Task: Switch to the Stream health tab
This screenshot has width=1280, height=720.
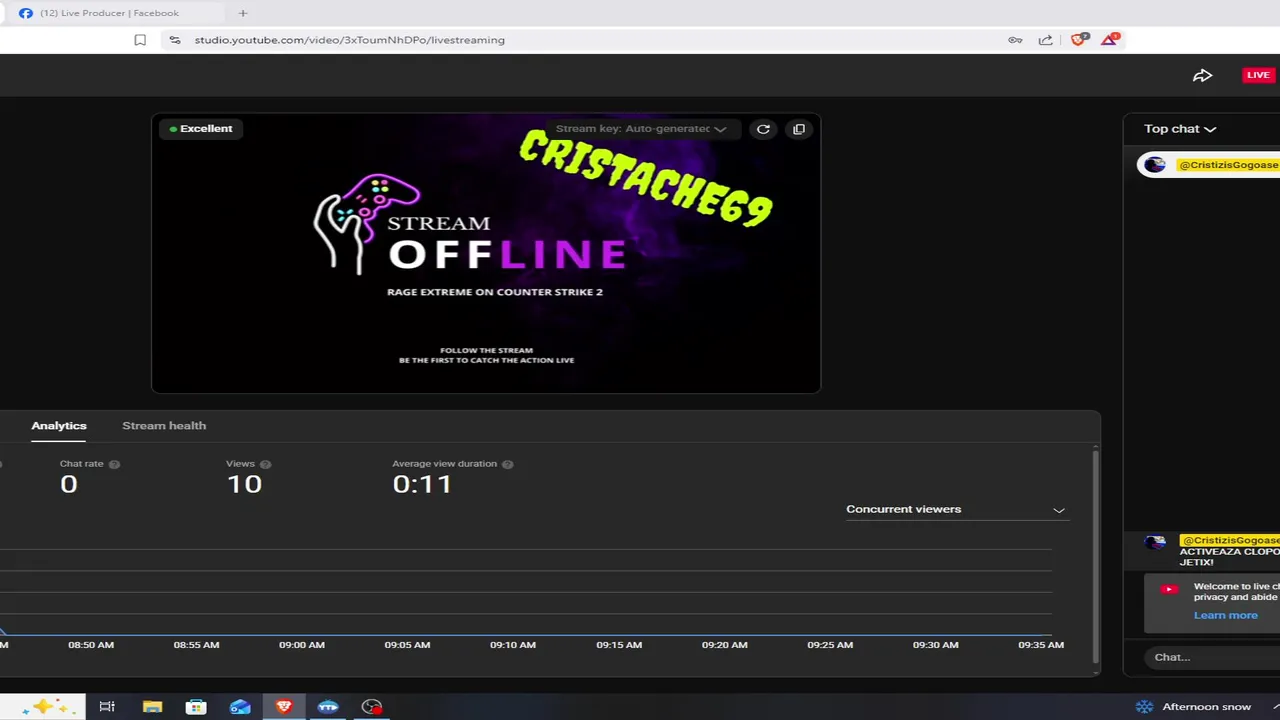Action: pos(164,426)
